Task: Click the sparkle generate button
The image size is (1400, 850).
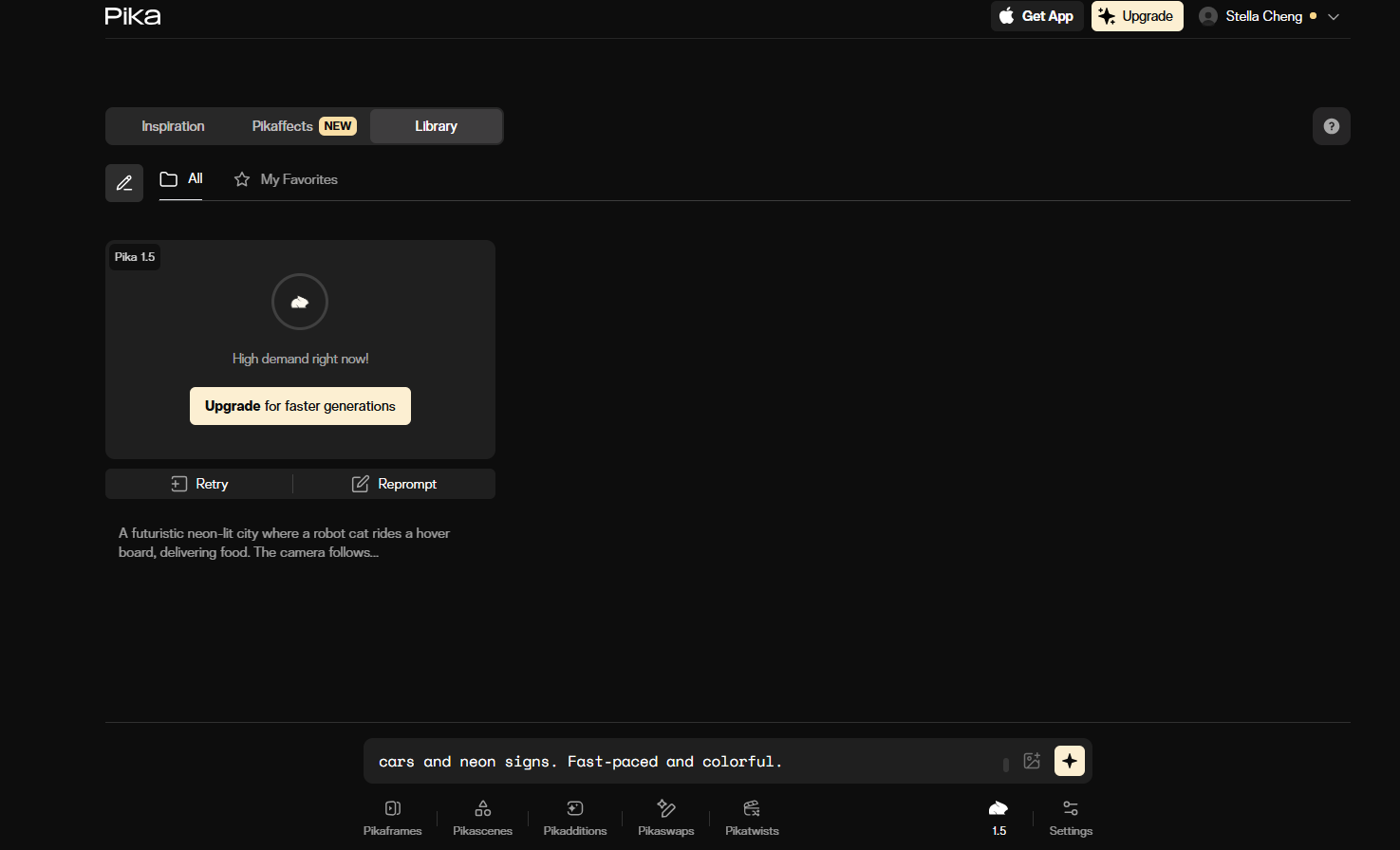Action: pos(1070,761)
